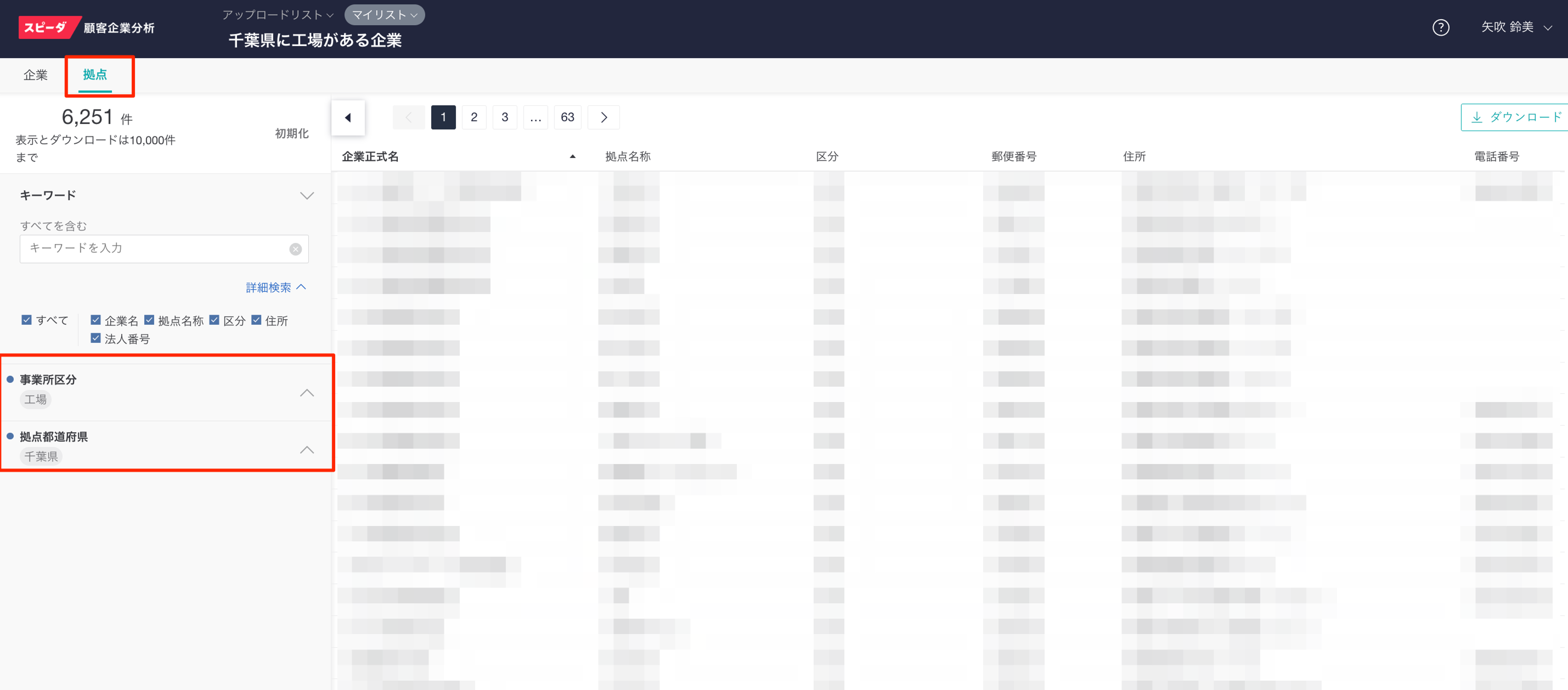Click the スピーダ logo

pos(46,27)
